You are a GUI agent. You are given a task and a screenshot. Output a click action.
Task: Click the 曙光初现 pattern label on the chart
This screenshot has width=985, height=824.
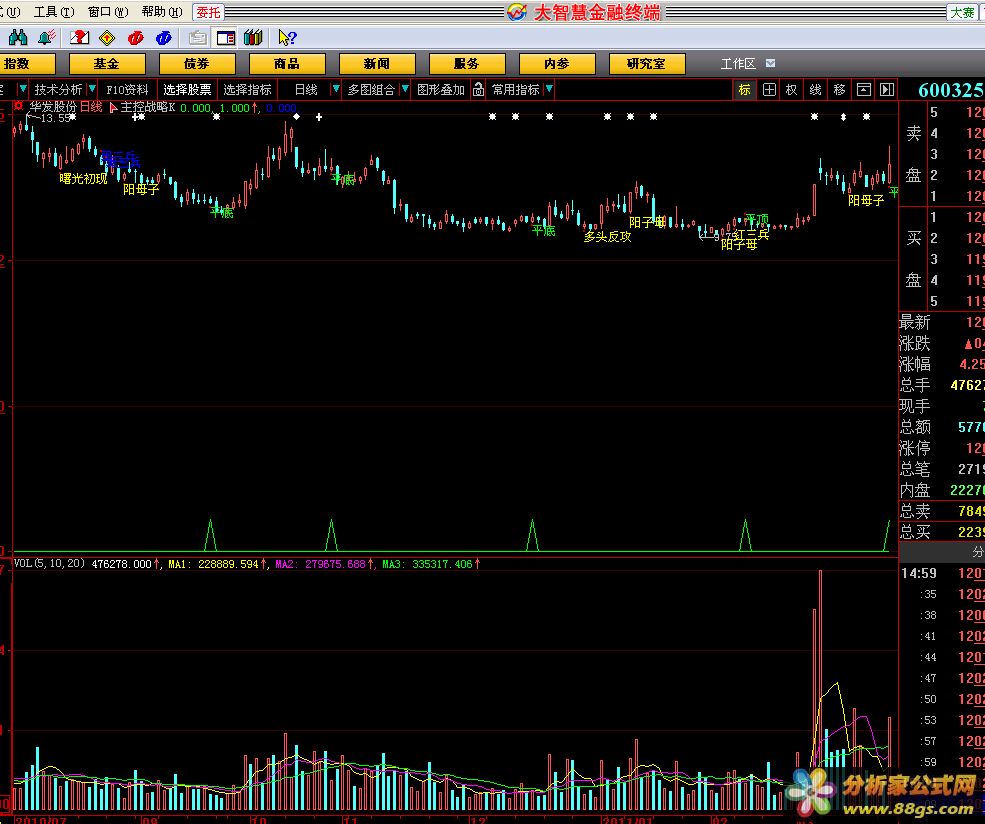point(84,178)
